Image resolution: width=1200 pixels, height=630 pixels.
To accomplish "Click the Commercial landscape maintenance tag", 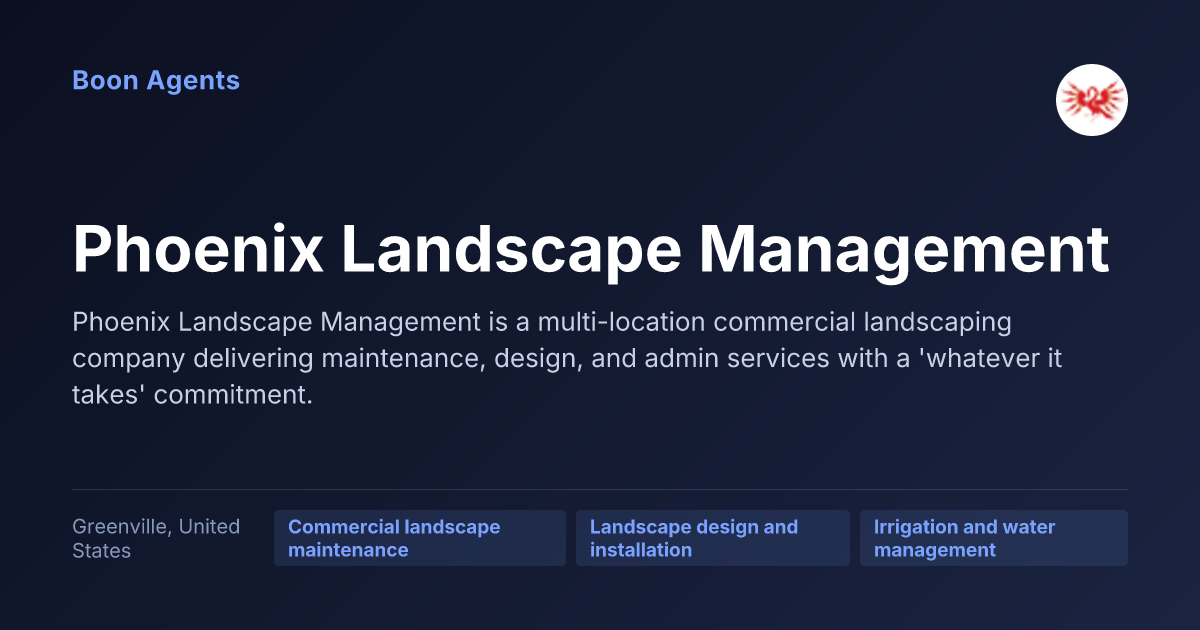I will click(x=420, y=538).
